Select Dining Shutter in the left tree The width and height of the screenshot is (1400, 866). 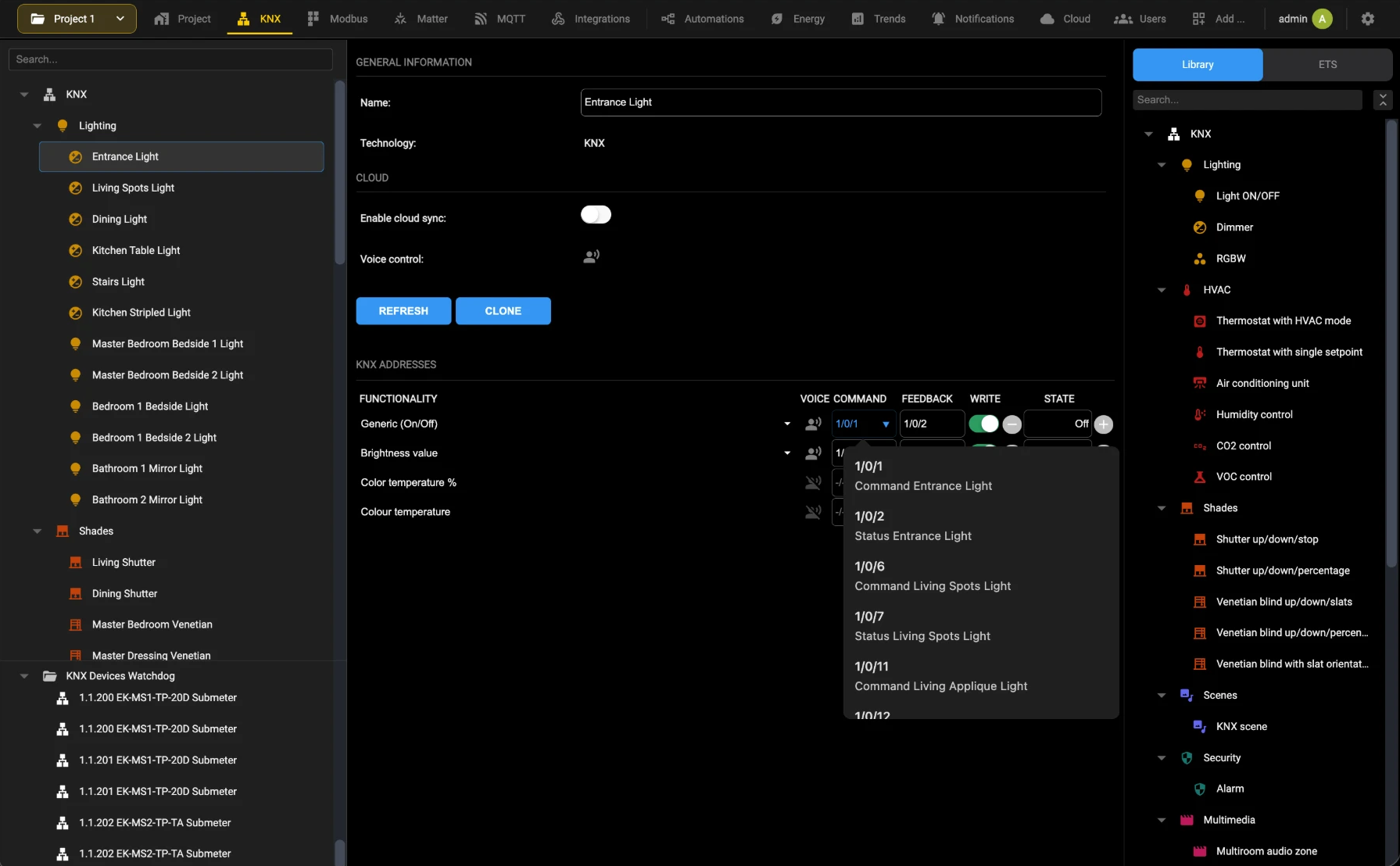[181, 594]
